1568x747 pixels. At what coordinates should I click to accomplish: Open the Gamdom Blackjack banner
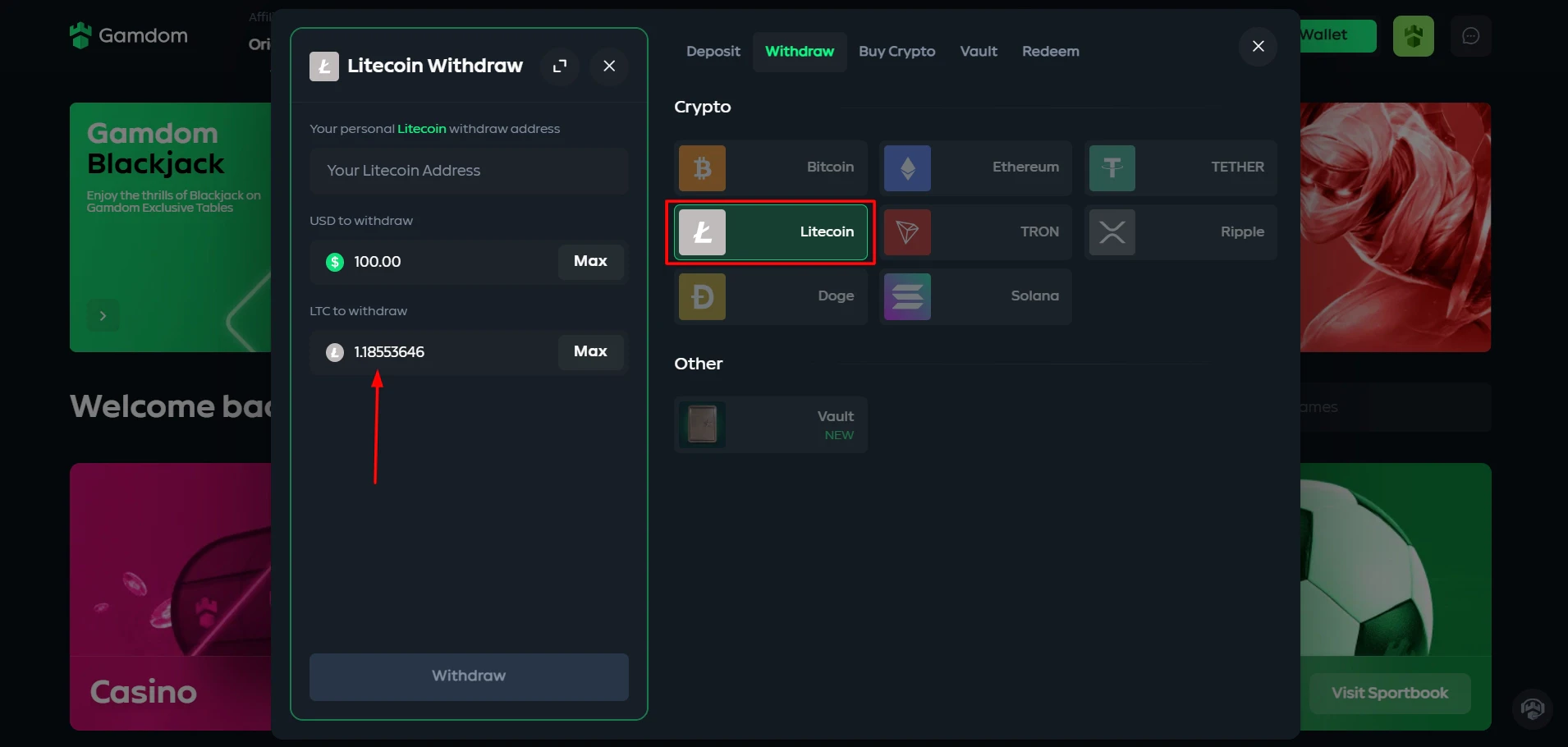[171, 227]
